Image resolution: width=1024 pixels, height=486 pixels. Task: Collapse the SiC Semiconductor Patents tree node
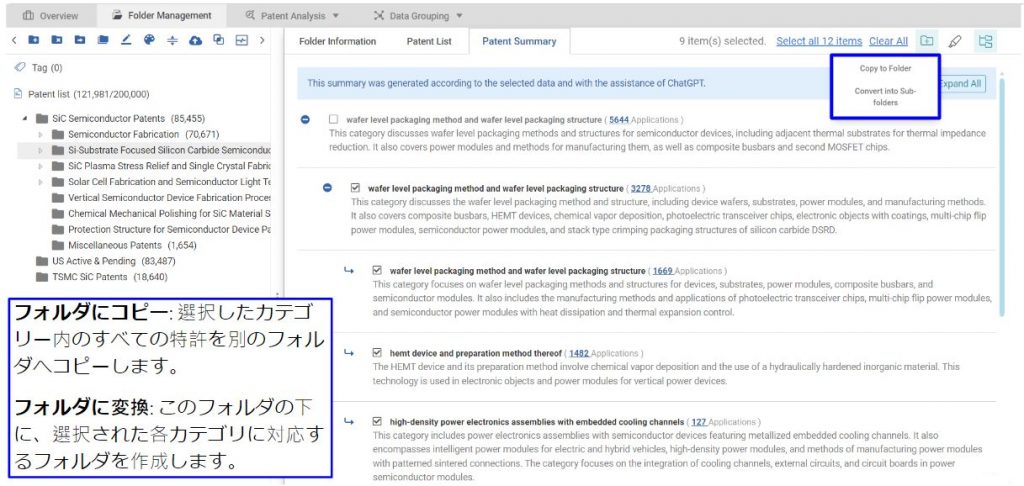25,119
